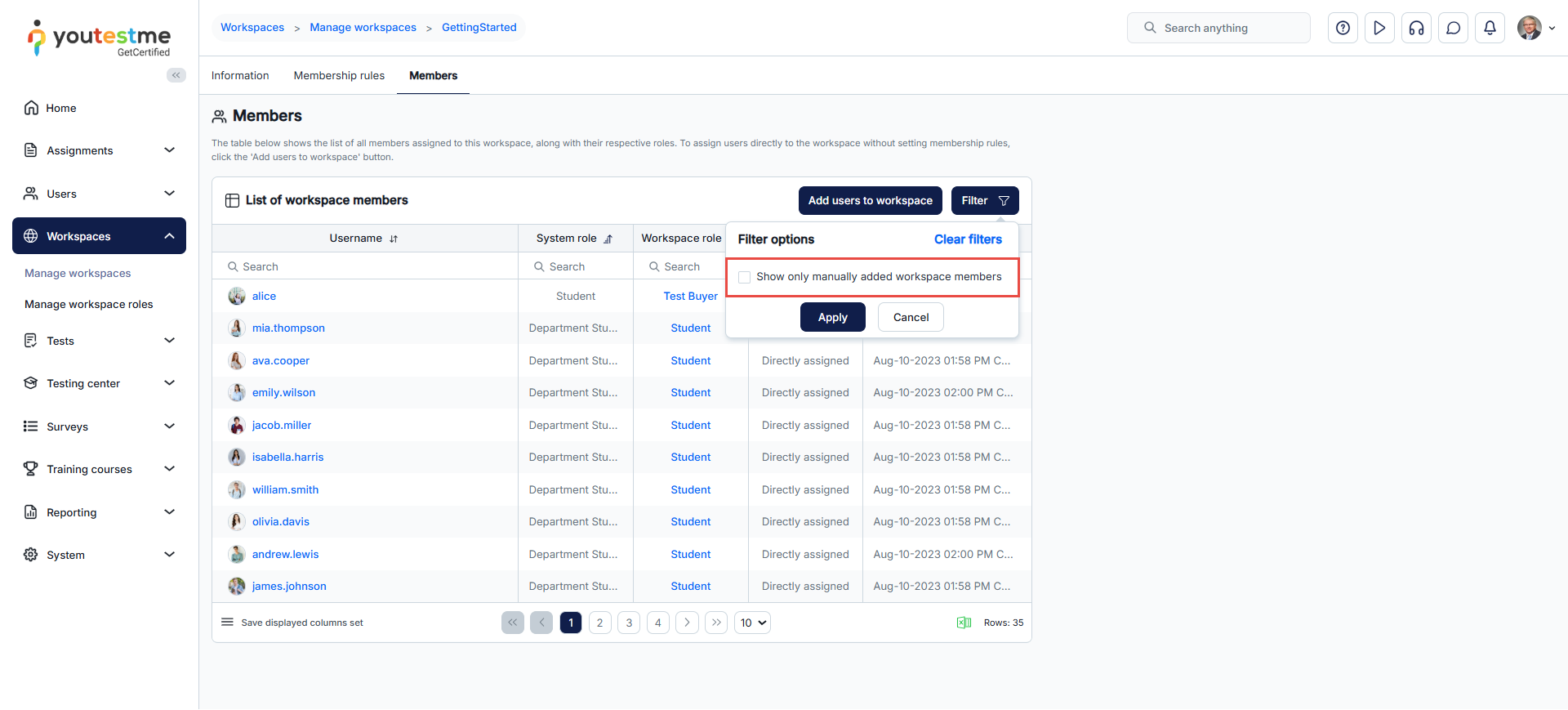
Task: Click the help question mark icon
Action: (x=1343, y=28)
